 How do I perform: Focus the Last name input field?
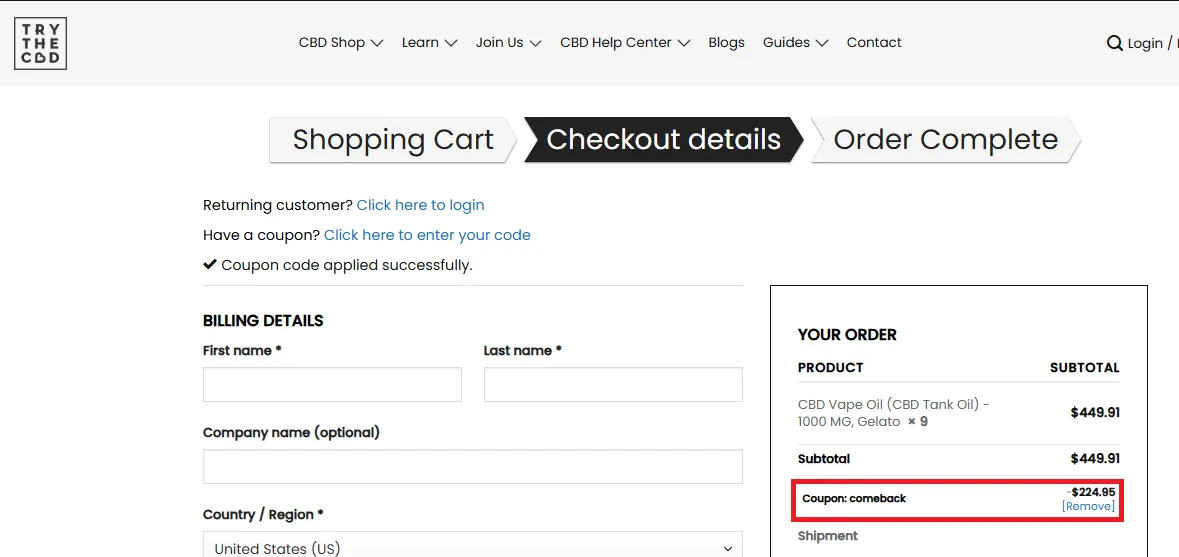click(x=613, y=385)
